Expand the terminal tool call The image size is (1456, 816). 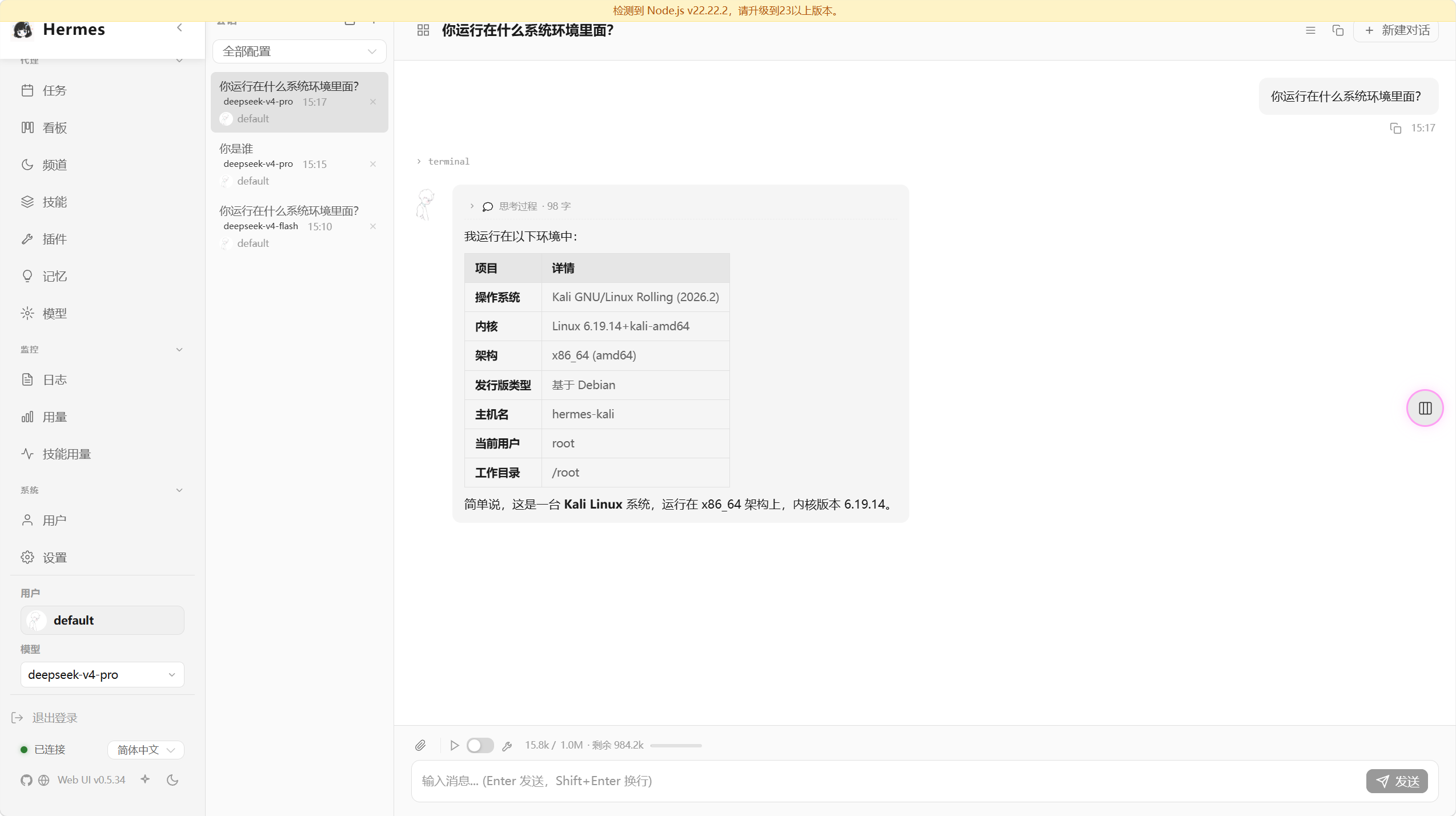tap(443, 162)
